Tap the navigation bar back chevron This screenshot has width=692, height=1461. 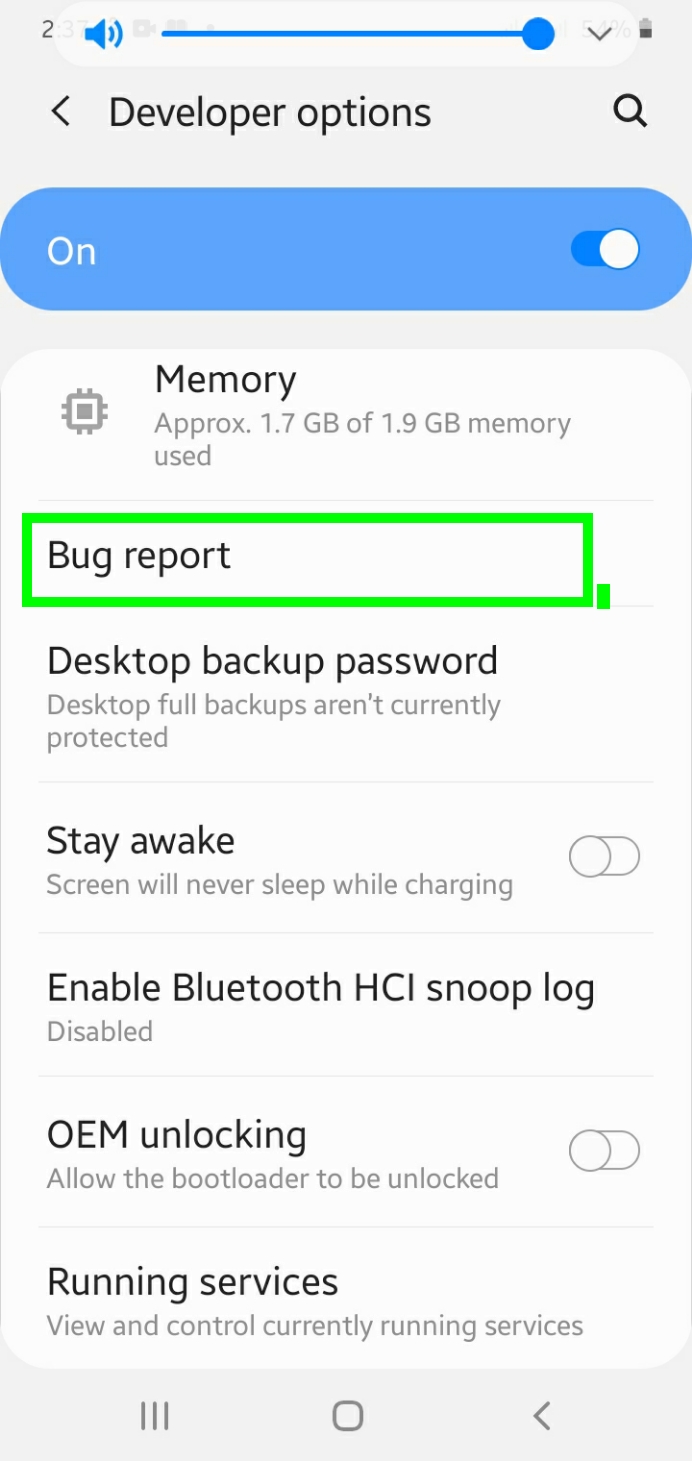541,1415
